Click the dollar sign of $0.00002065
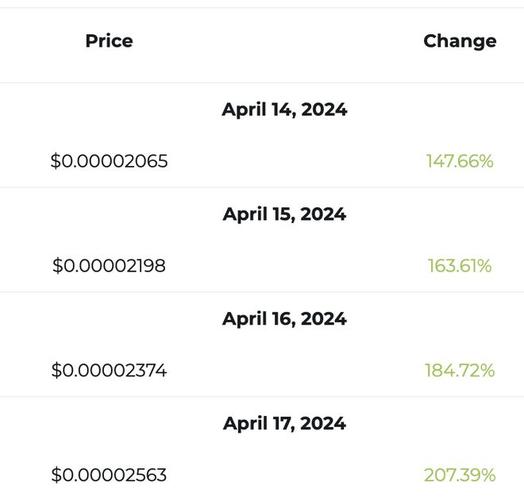 coord(56,161)
